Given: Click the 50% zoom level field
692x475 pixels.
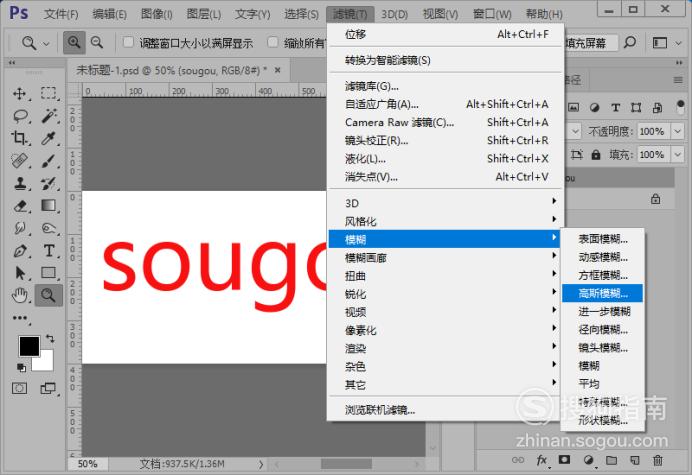Looking at the screenshot, I should tap(87, 464).
